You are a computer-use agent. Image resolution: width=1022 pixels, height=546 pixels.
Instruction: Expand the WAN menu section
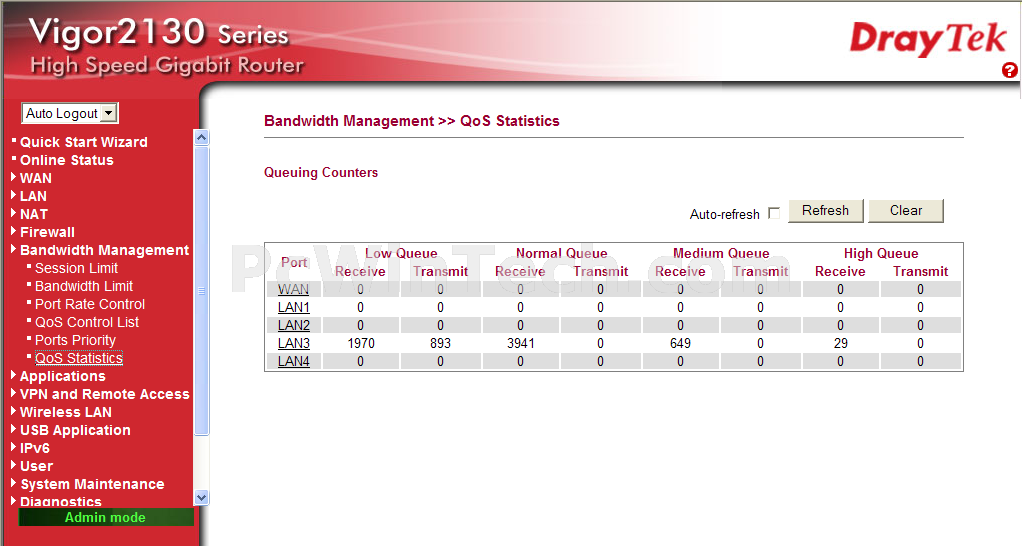pyautogui.click(x=35, y=178)
